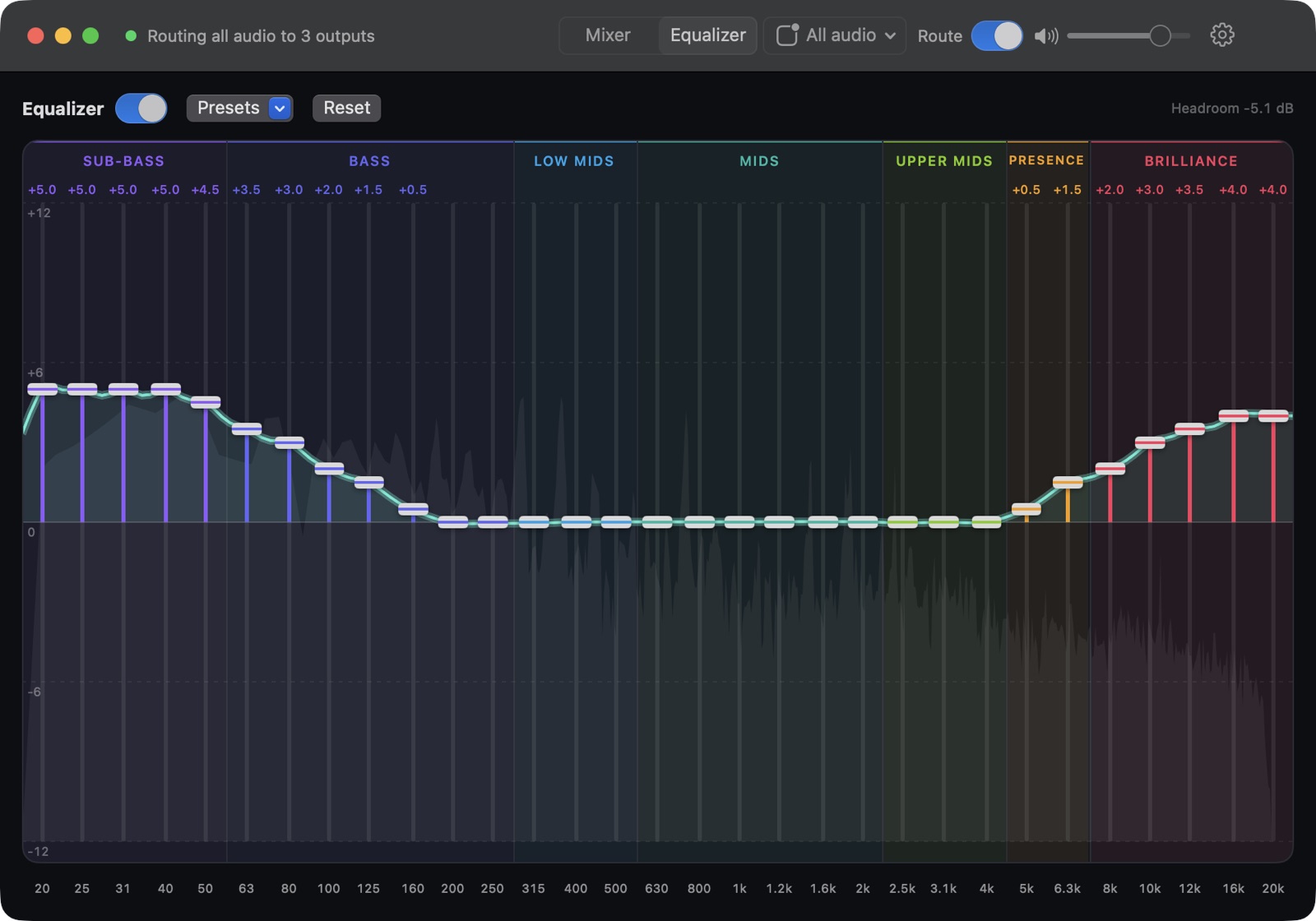Disable the Route toggle switch
1316x921 pixels.
tap(997, 36)
